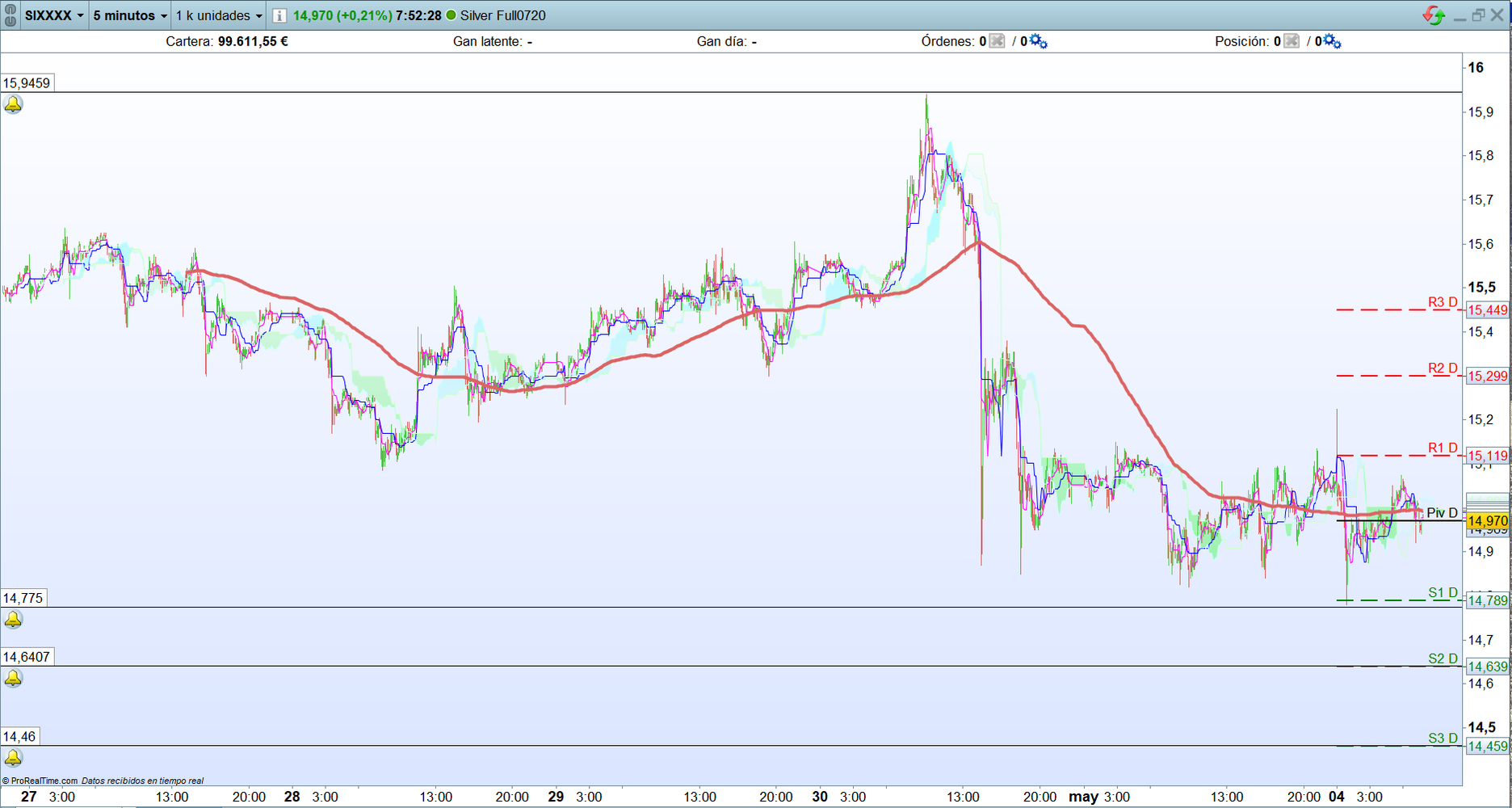Viewport: 1512px width, 808px height.
Task: Click the green market status dot
Action: [x=451, y=15]
